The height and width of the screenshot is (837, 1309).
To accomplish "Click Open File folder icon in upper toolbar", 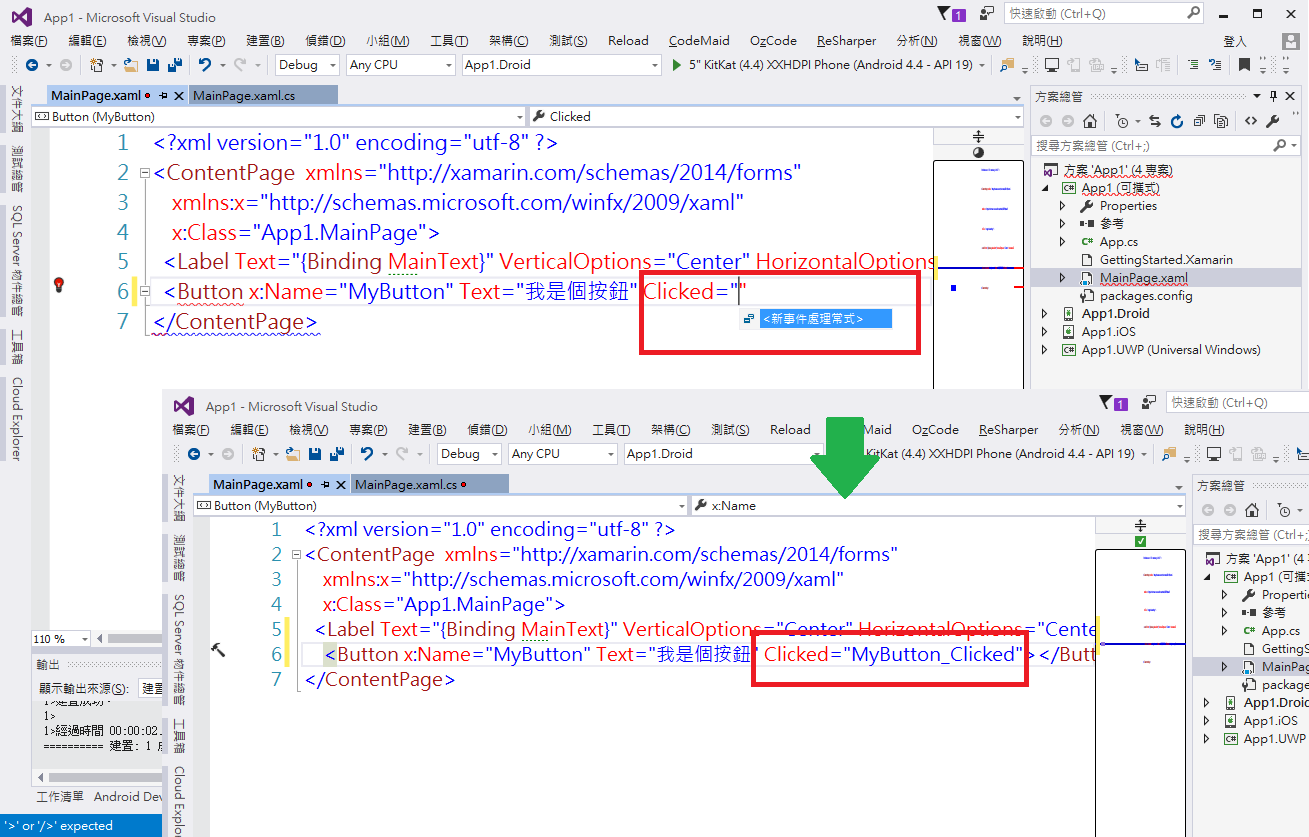I will point(131,65).
